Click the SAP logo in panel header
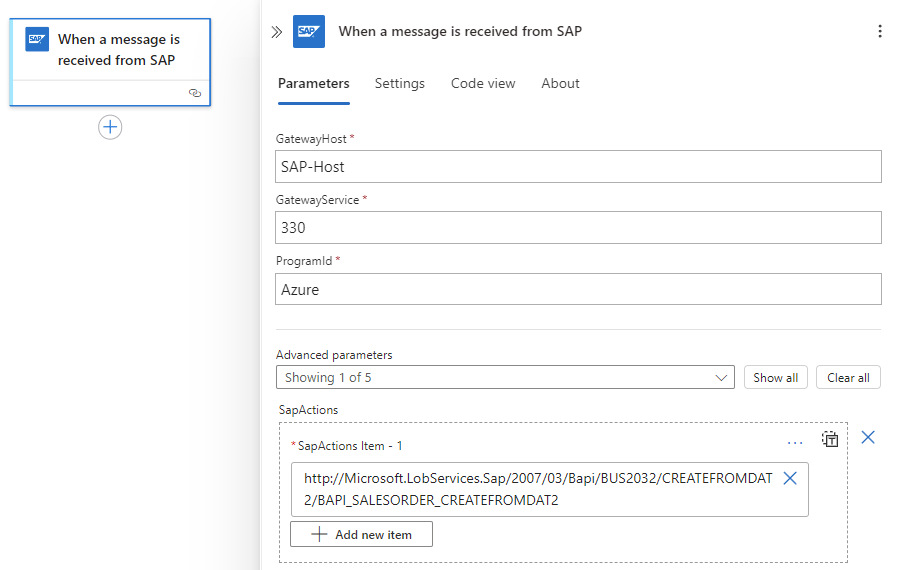 (x=309, y=32)
